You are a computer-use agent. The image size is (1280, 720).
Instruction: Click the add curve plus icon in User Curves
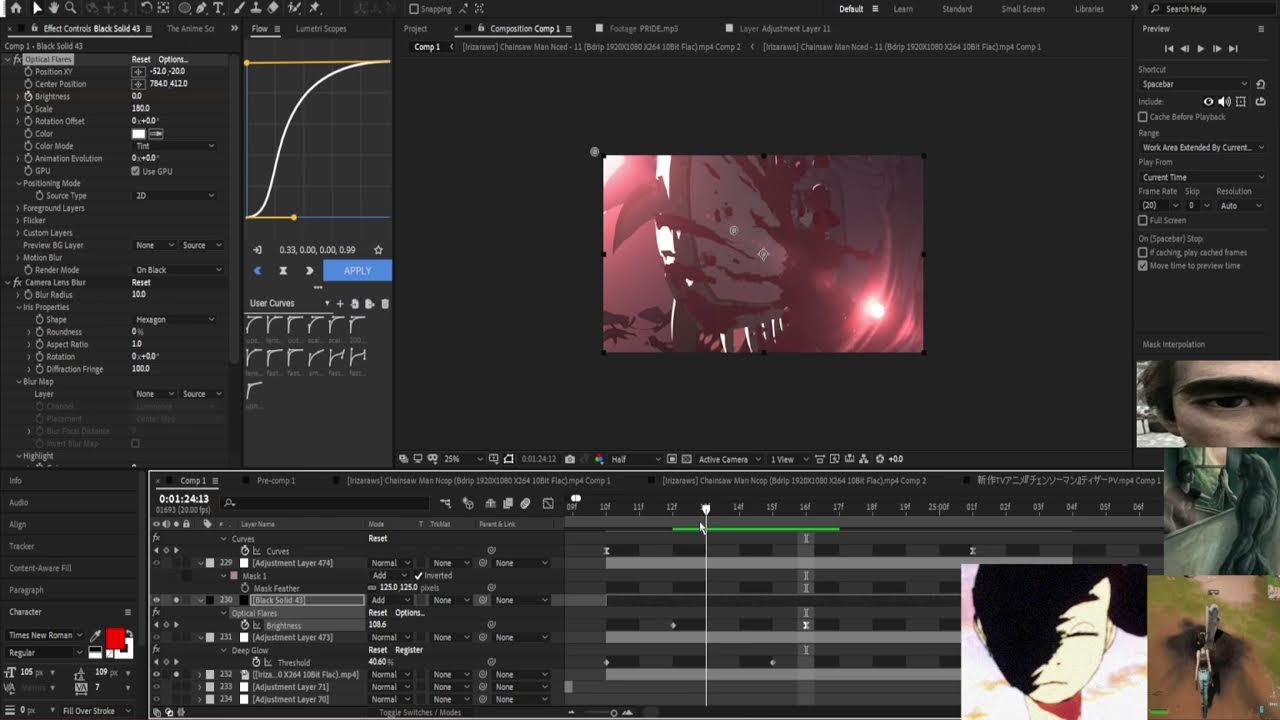coord(340,303)
